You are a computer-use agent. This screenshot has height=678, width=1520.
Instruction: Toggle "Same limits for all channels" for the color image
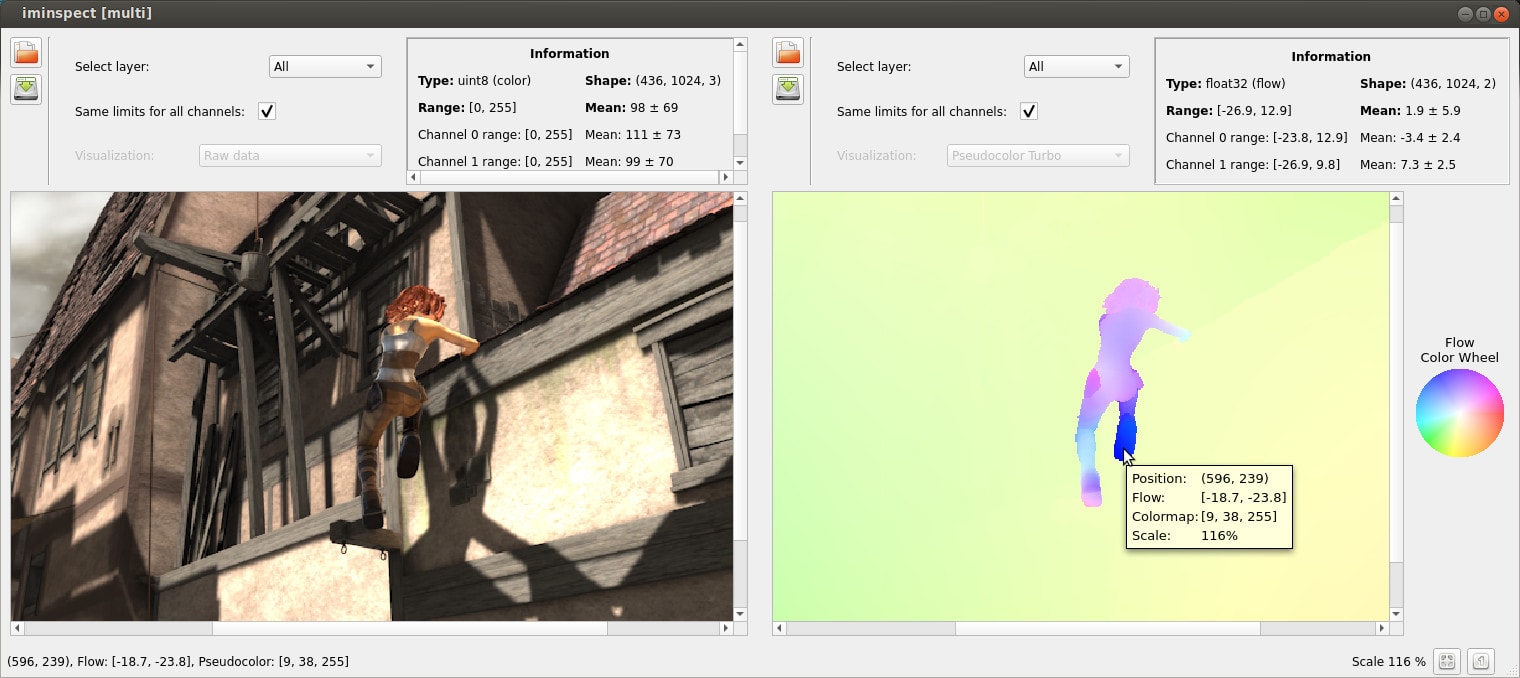click(266, 111)
